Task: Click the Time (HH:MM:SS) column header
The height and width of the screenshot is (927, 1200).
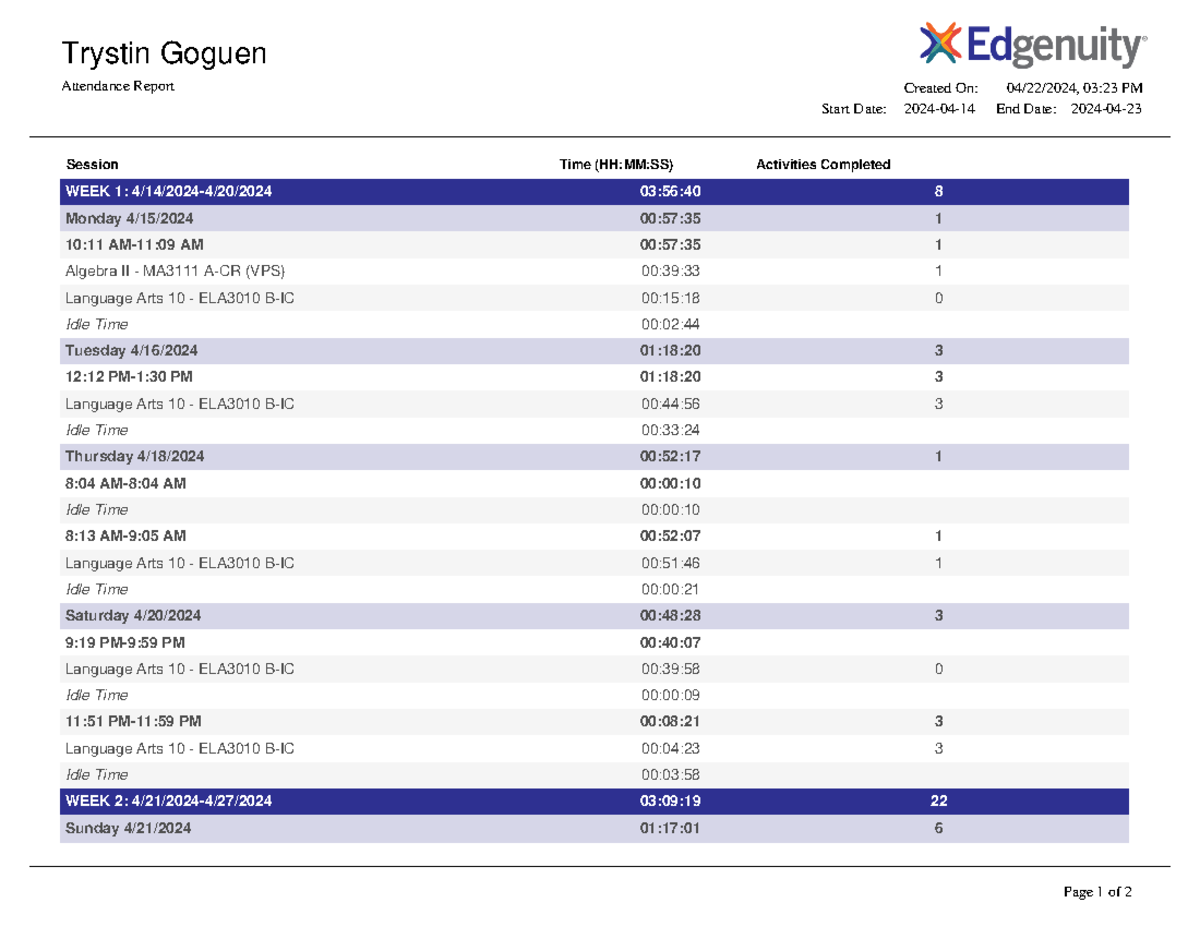Action: click(x=618, y=164)
